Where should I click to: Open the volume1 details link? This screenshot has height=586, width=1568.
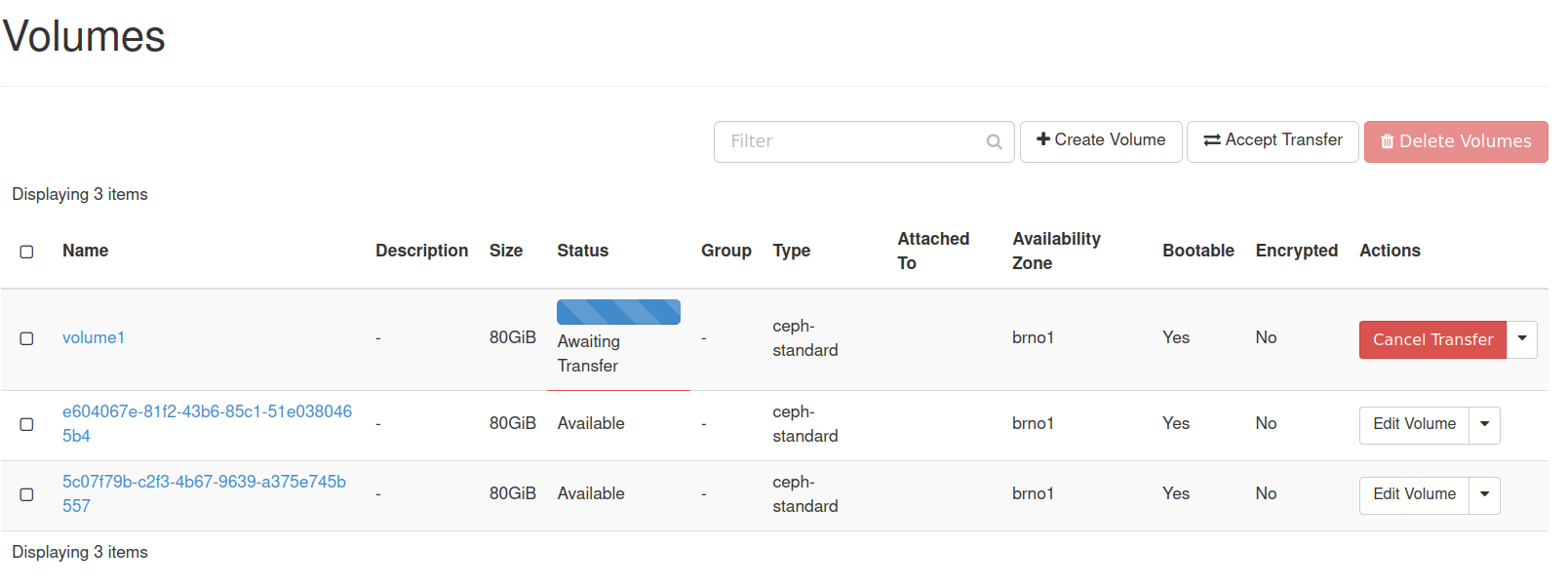94,338
